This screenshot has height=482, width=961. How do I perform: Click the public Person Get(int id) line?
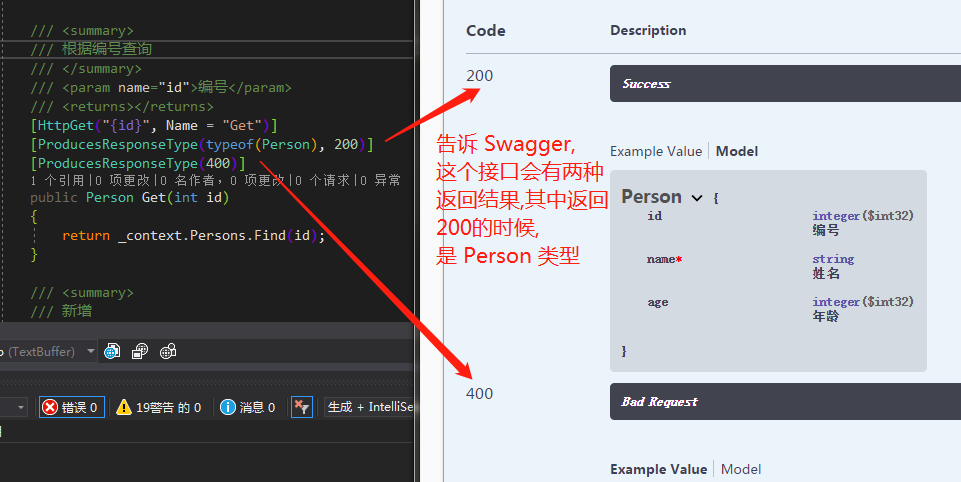tap(129, 197)
